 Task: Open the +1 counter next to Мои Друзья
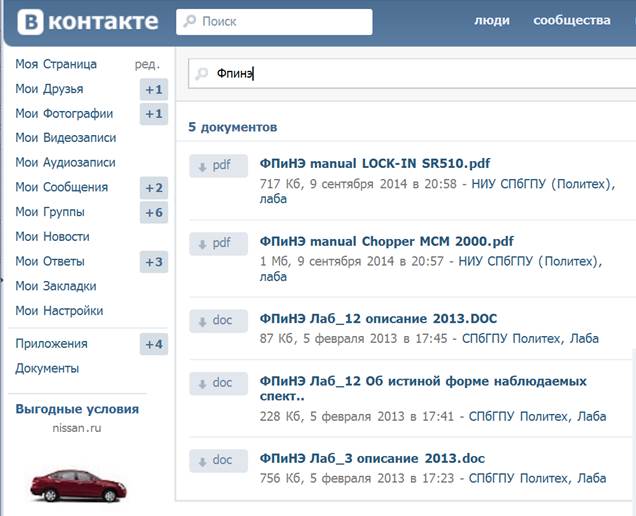point(154,89)
